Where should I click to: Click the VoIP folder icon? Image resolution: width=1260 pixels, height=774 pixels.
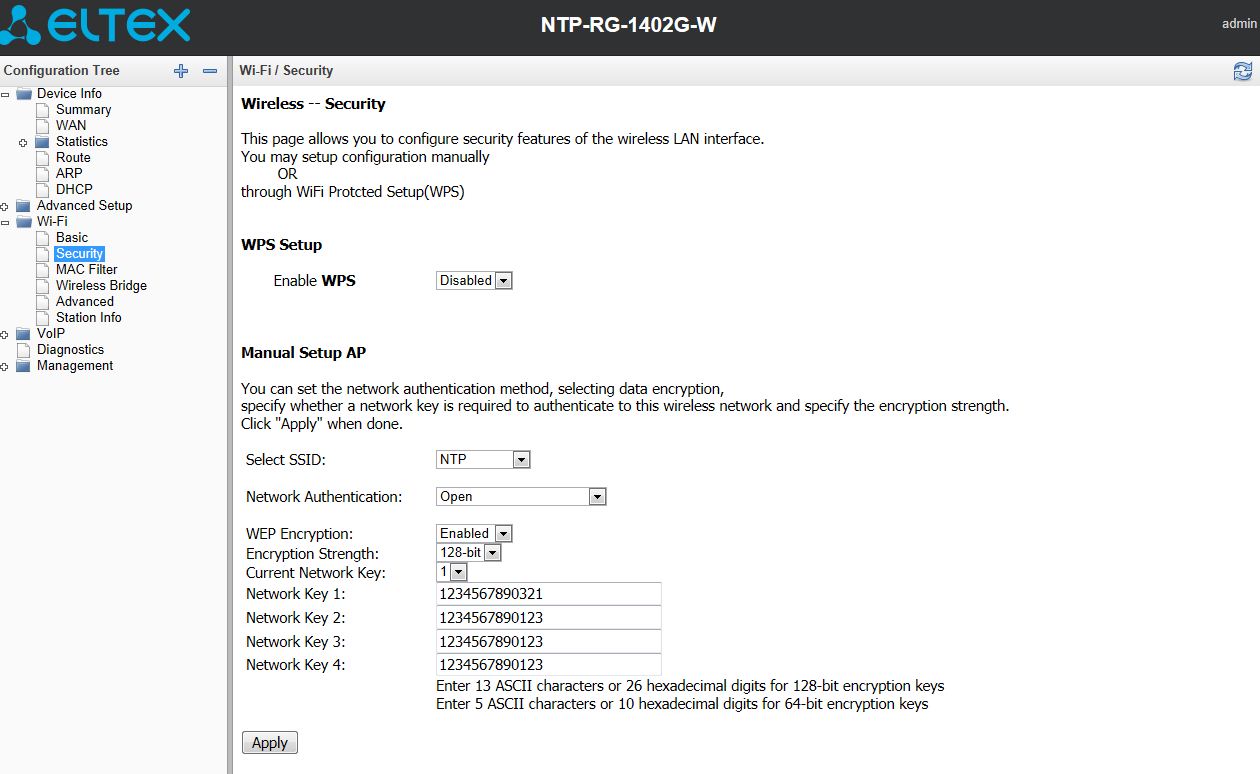coord(24,334)
